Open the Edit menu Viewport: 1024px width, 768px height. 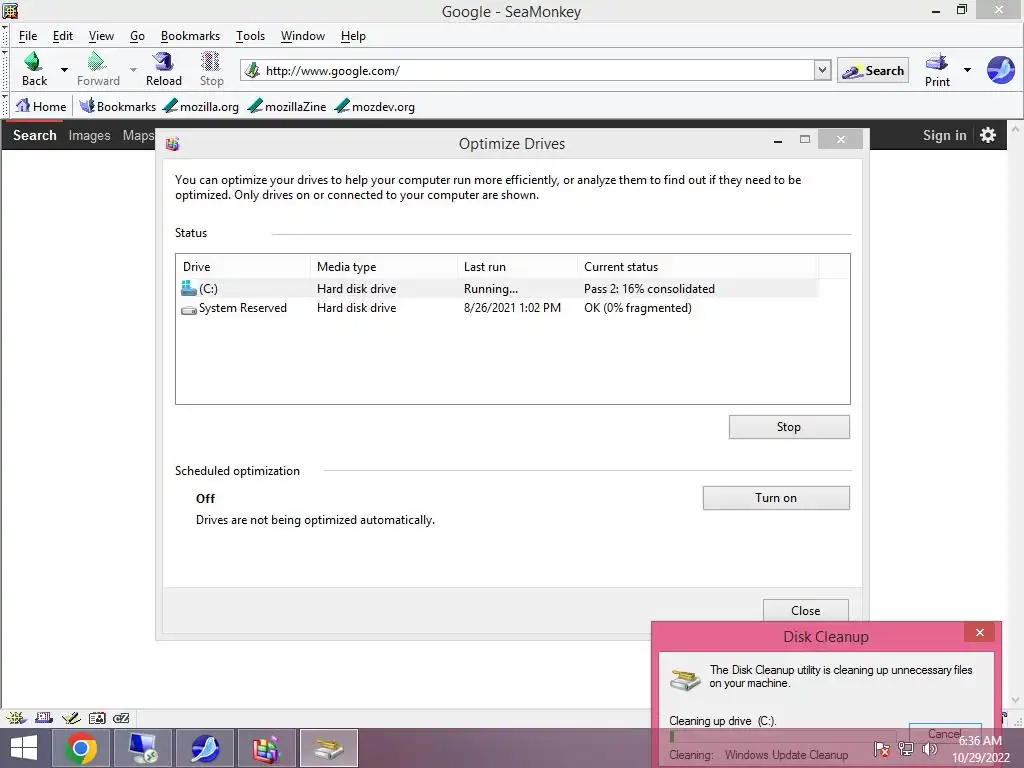pos(63,36)
